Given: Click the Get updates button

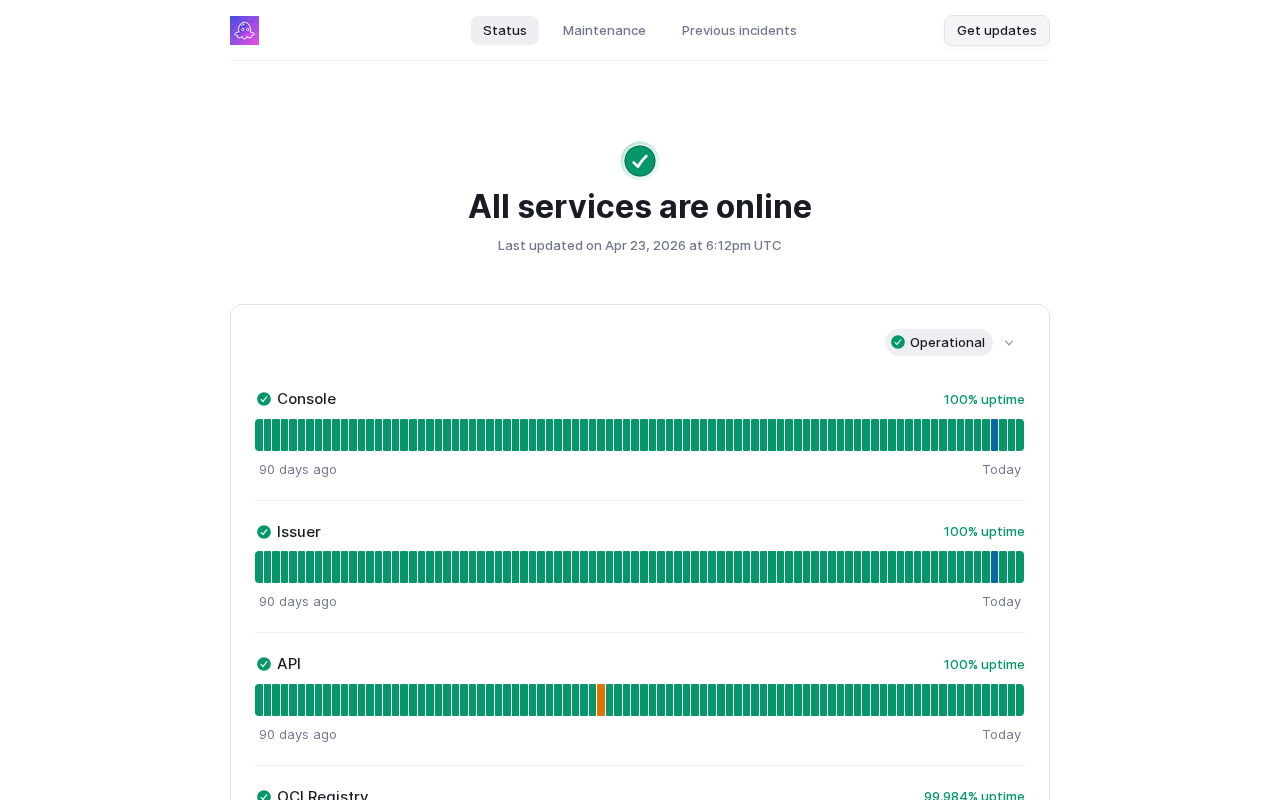Looking at the screenshot, I should pyautogui.click(x=996, y=31).
